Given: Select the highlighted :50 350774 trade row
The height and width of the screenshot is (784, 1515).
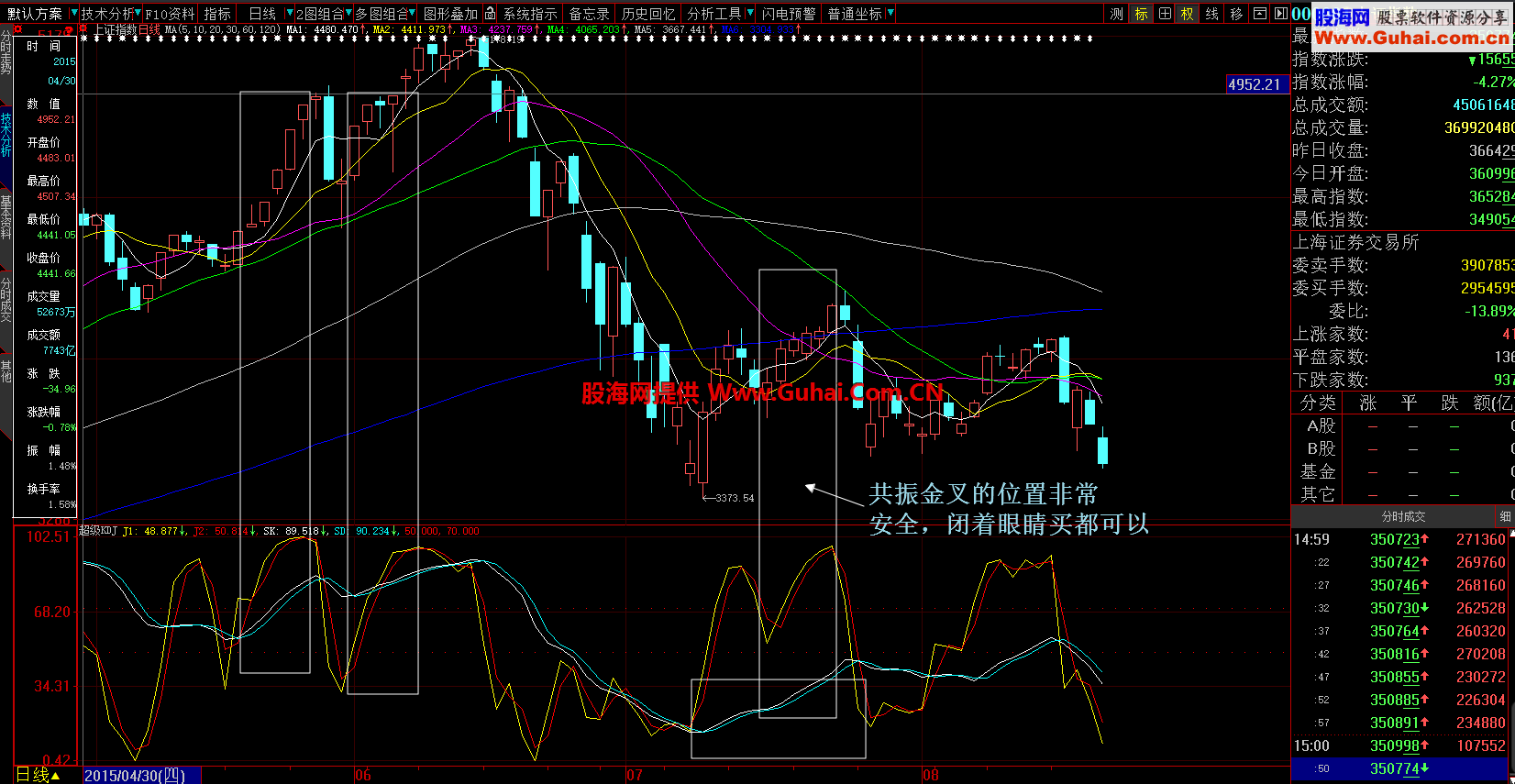Looking at the screenshot, I should 1403,768.
